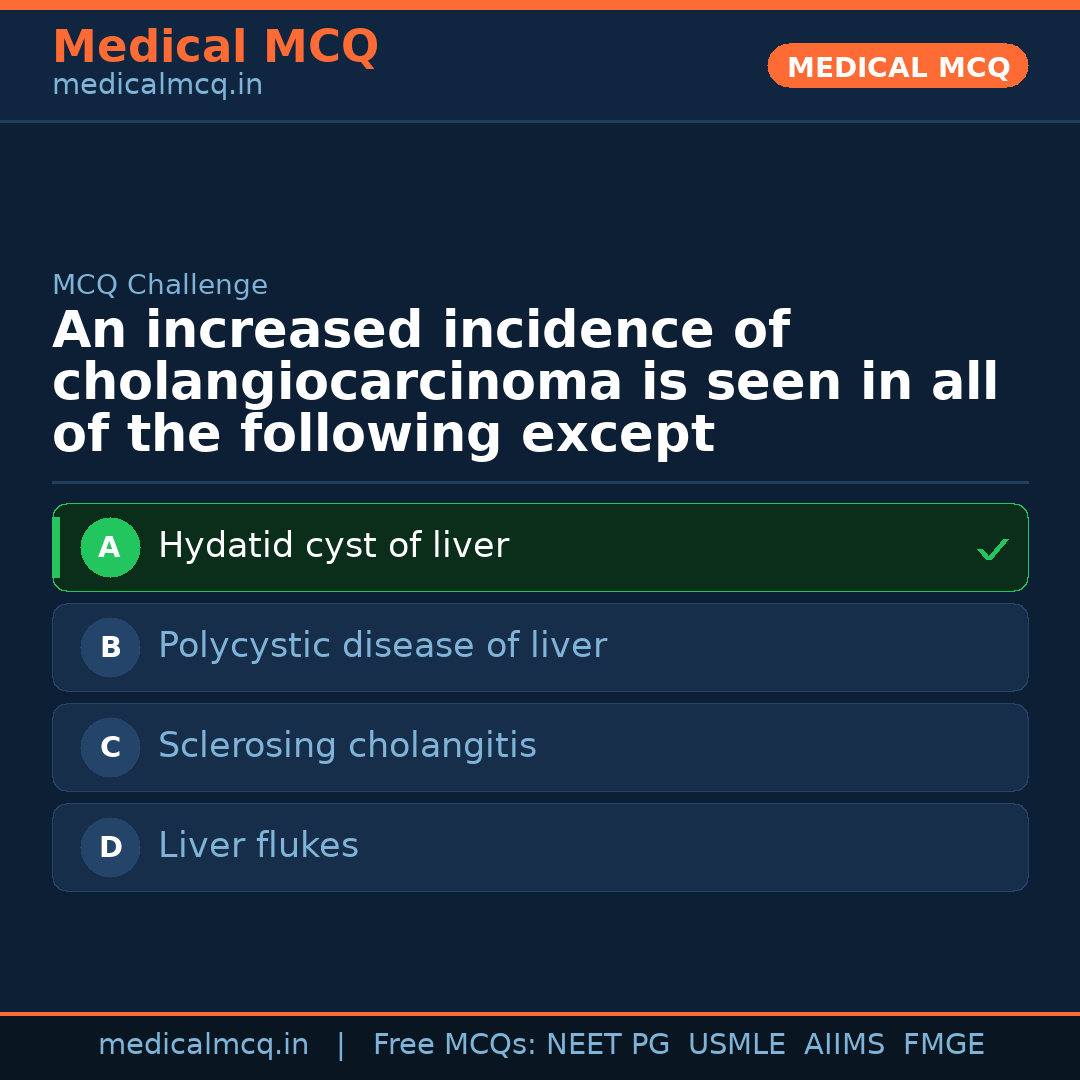Screen dimensions: 1080x1080
Task: Click the orange "MEDICAL MCQ" badge
Action: 897,67
